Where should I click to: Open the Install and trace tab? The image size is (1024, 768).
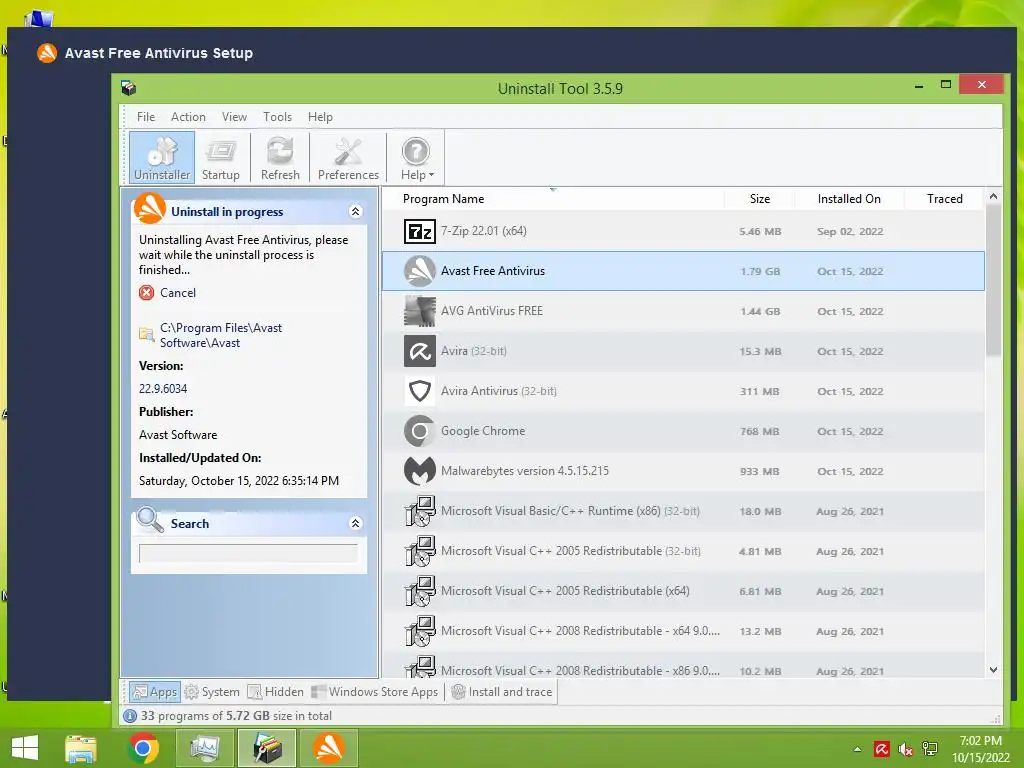(x=502, y=692)
